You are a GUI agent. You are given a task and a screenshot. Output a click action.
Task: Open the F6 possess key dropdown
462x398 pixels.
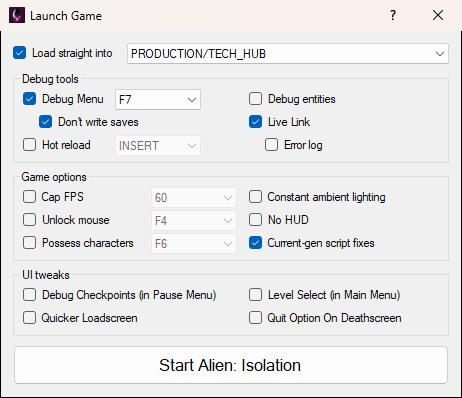[194, 244]
